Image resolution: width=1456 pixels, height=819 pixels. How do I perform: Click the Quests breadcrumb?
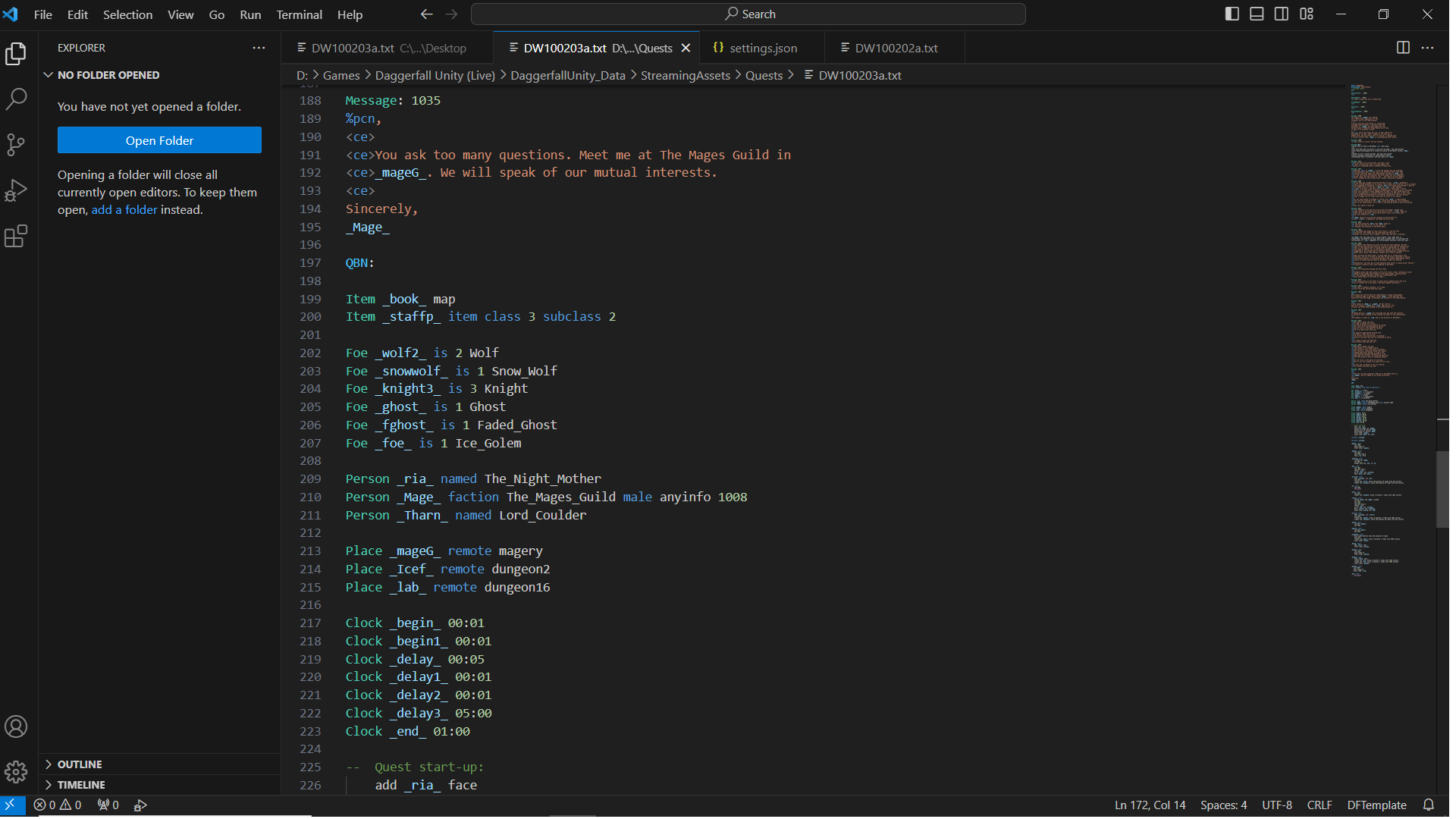pos(764,75)
